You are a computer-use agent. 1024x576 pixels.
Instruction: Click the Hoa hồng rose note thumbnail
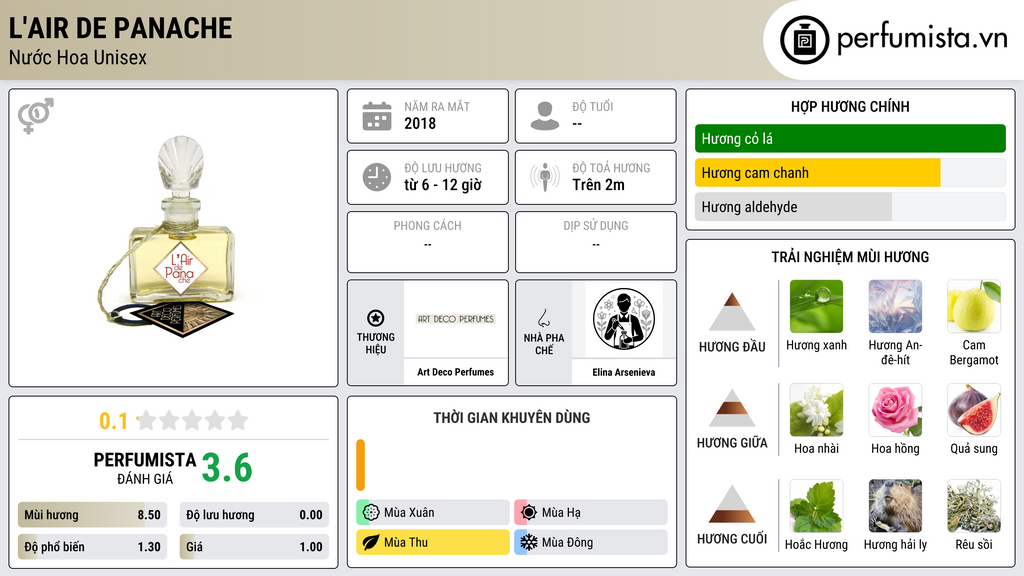tap(895, 410)
